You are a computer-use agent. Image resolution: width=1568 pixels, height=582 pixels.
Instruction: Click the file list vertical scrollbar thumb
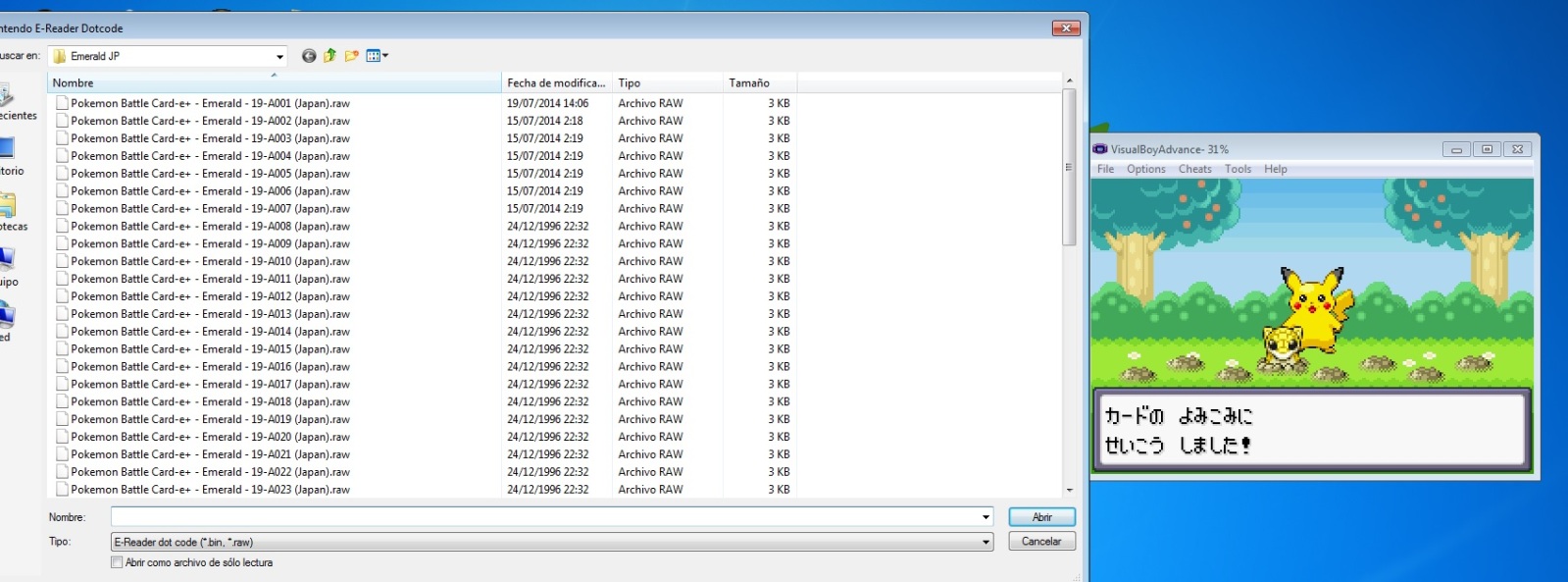pos(1069,167)
